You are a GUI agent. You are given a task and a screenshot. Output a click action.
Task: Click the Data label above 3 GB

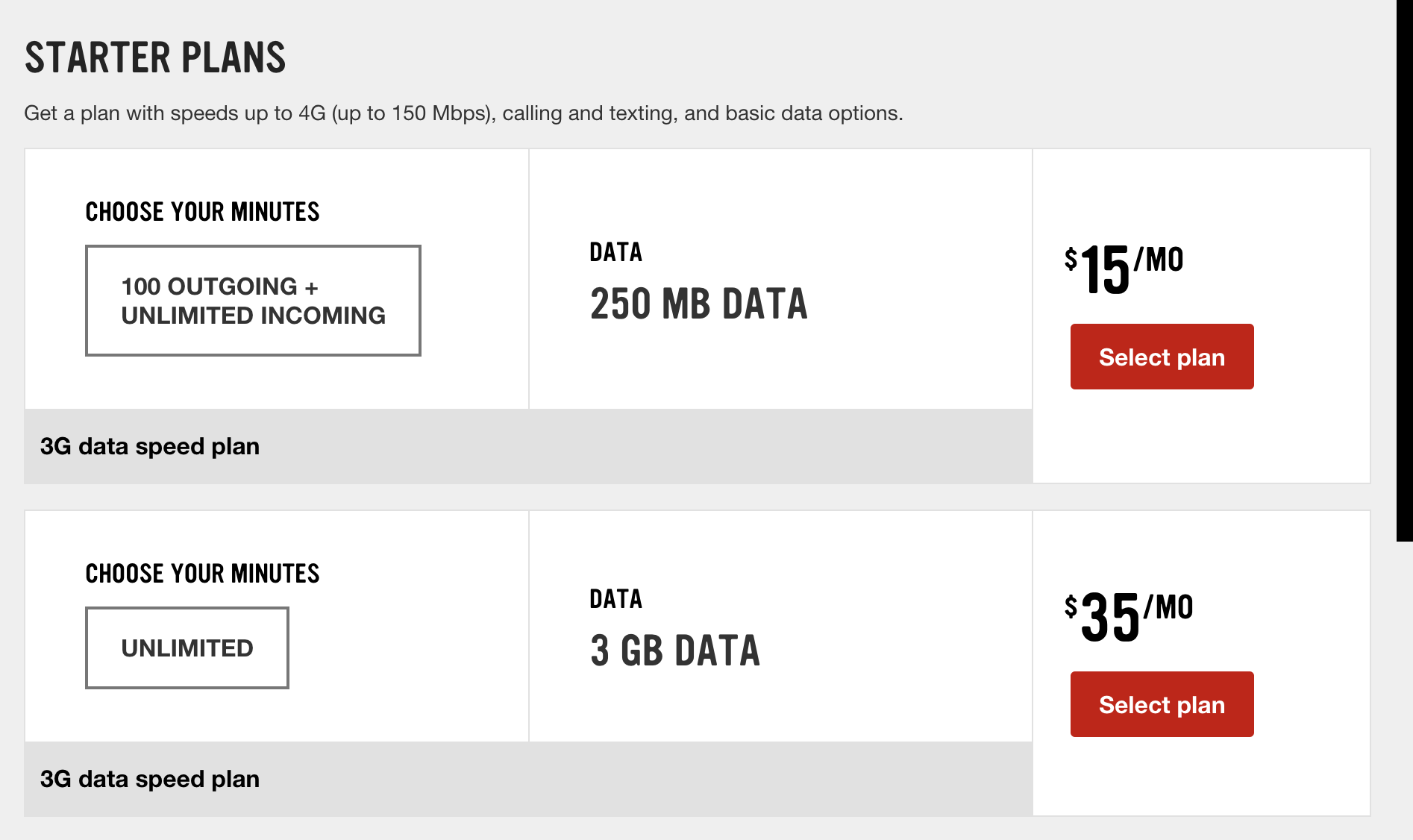(615, 599)
